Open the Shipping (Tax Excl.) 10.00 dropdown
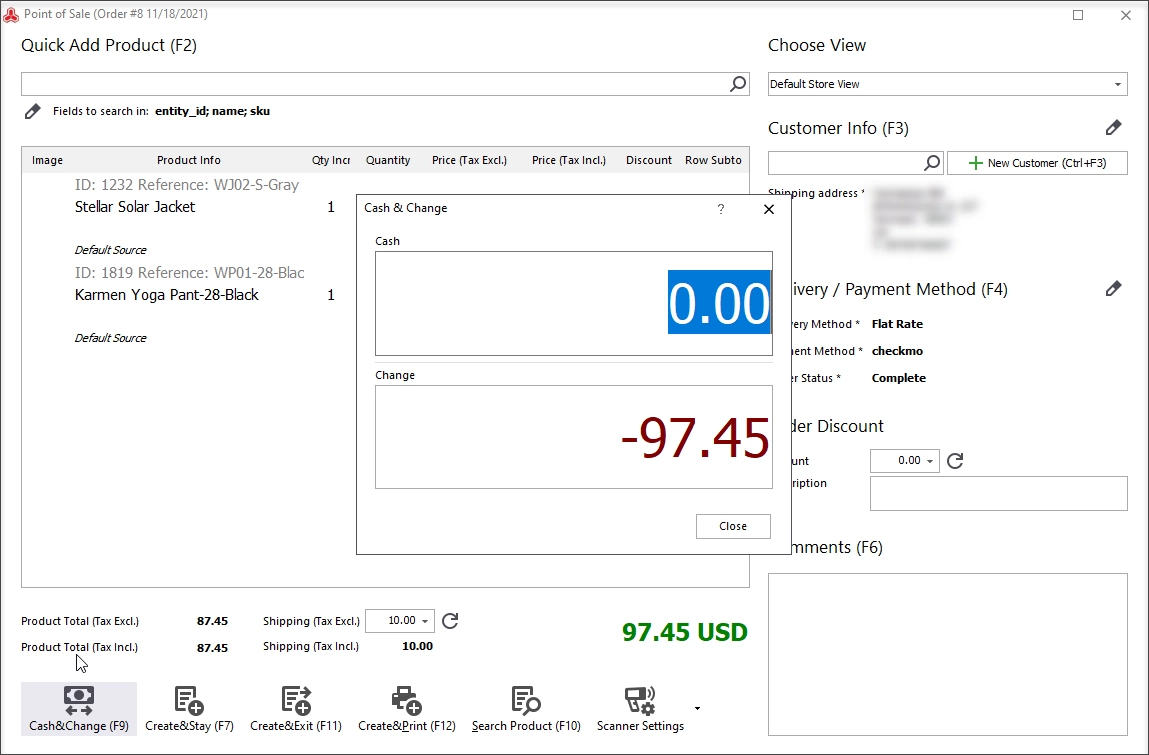This screenshot has width=1149, height=755. click(x=425, y=621)
